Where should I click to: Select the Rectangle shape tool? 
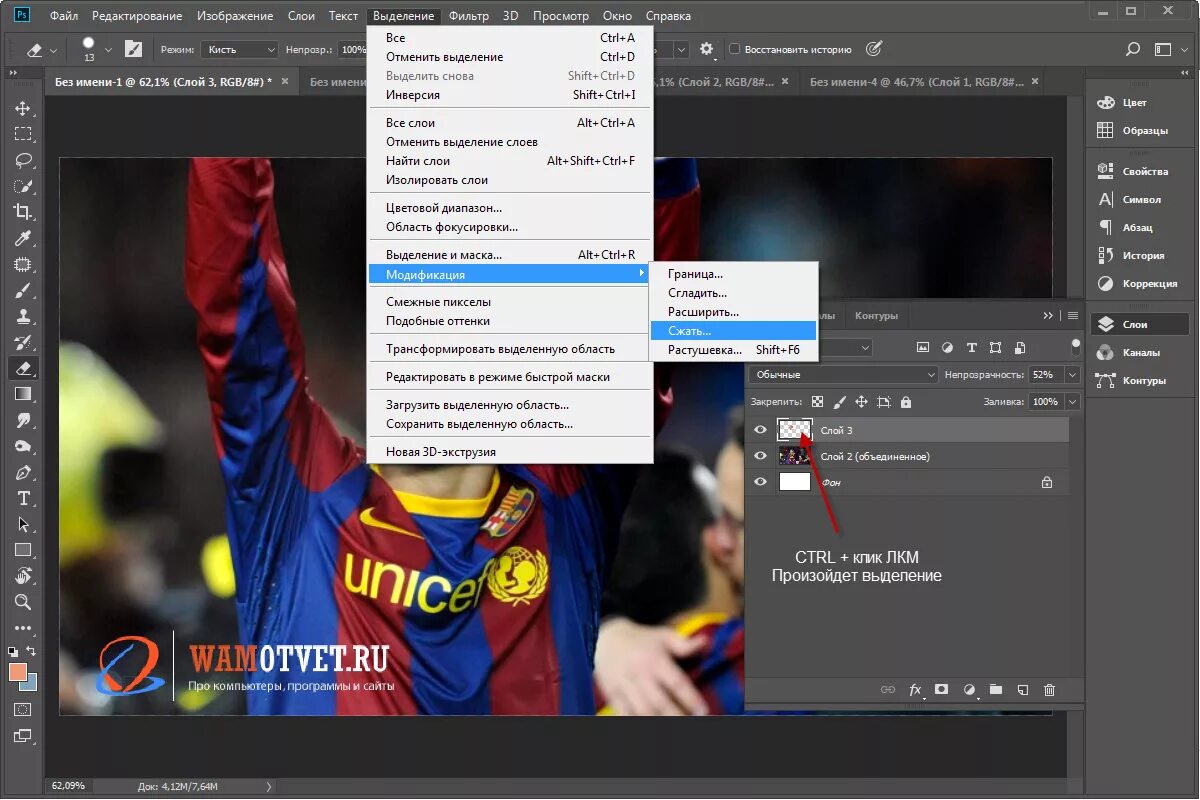[x=23, y=550]
